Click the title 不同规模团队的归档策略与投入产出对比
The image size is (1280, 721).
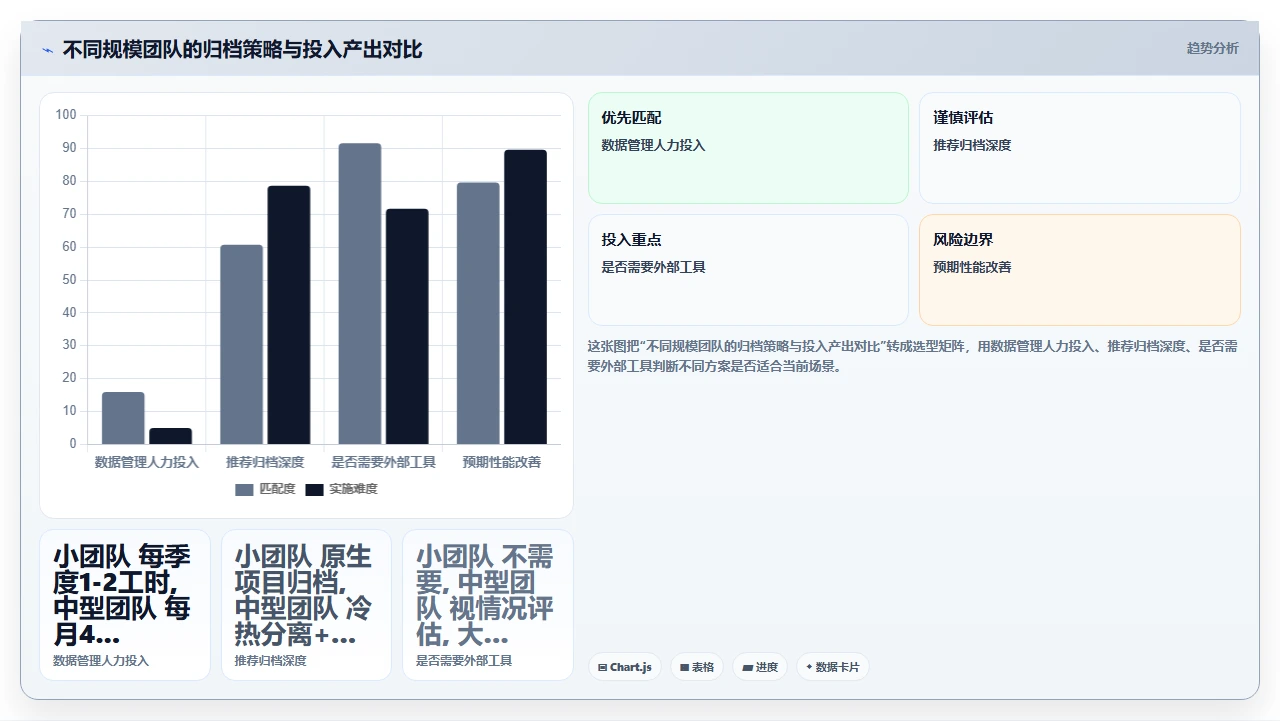[242, 49]
